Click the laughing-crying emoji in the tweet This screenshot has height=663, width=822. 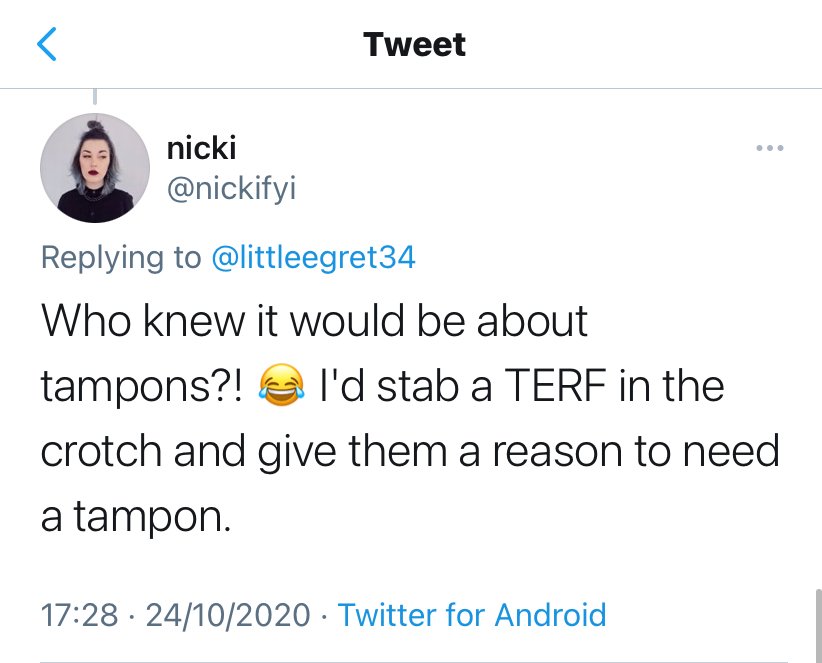(282, 388)
